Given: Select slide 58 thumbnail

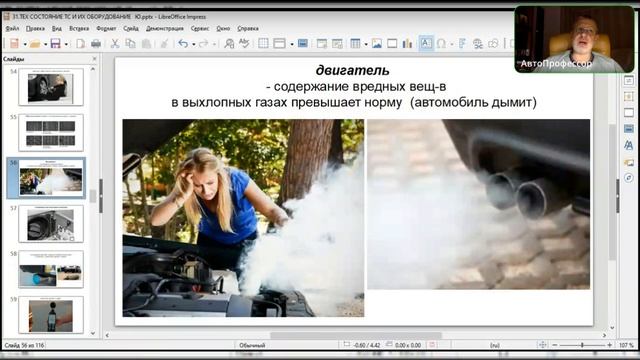Looking at the screenshot, I should [x=51, y=269].
